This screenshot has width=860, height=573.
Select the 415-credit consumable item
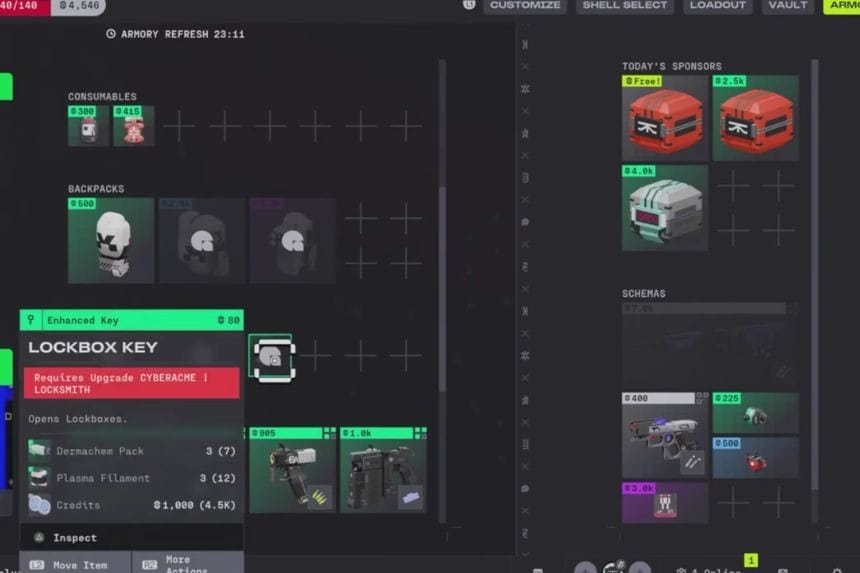pyautogui.click(x=133, y=127)
